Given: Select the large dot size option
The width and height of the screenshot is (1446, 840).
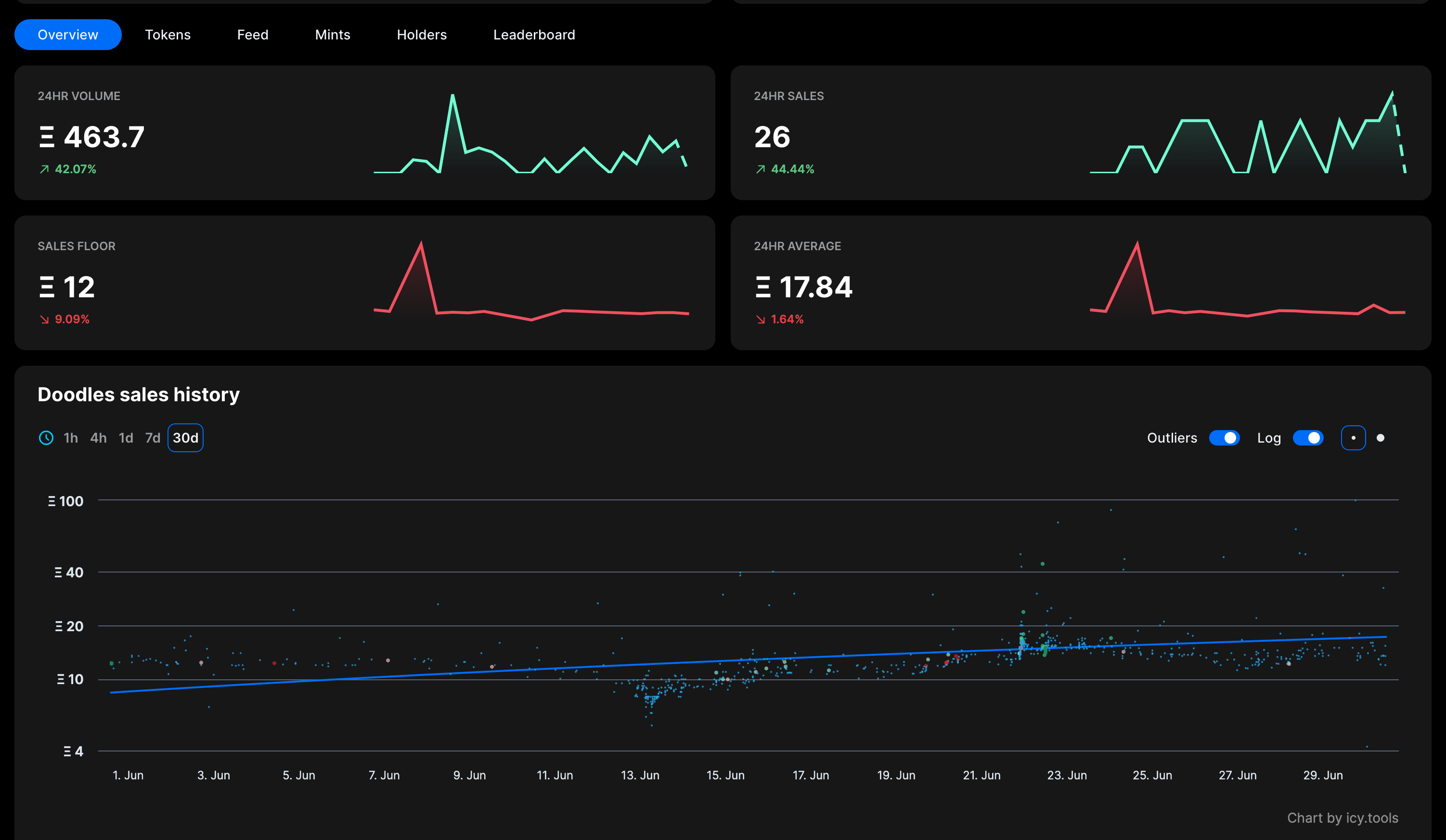Looking at the screenshot, I should pos(1380,437).
